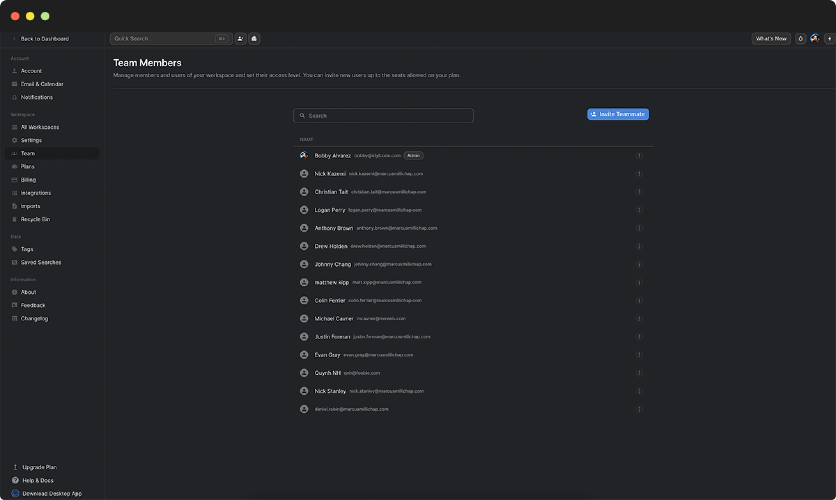
Task: Click the Recycle Bin trash icon
Action: click(14, 219)
